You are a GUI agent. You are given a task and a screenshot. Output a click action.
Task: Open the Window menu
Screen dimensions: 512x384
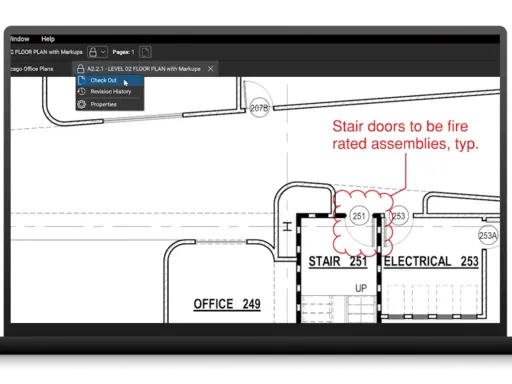coord(20,39)
